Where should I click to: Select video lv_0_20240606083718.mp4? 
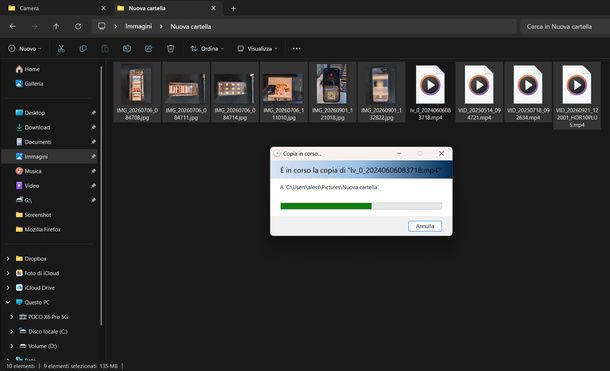(430, 93)
